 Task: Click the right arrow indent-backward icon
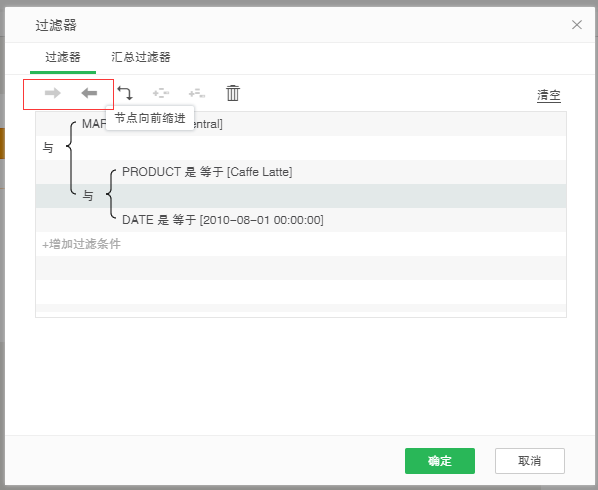[53, 93]
